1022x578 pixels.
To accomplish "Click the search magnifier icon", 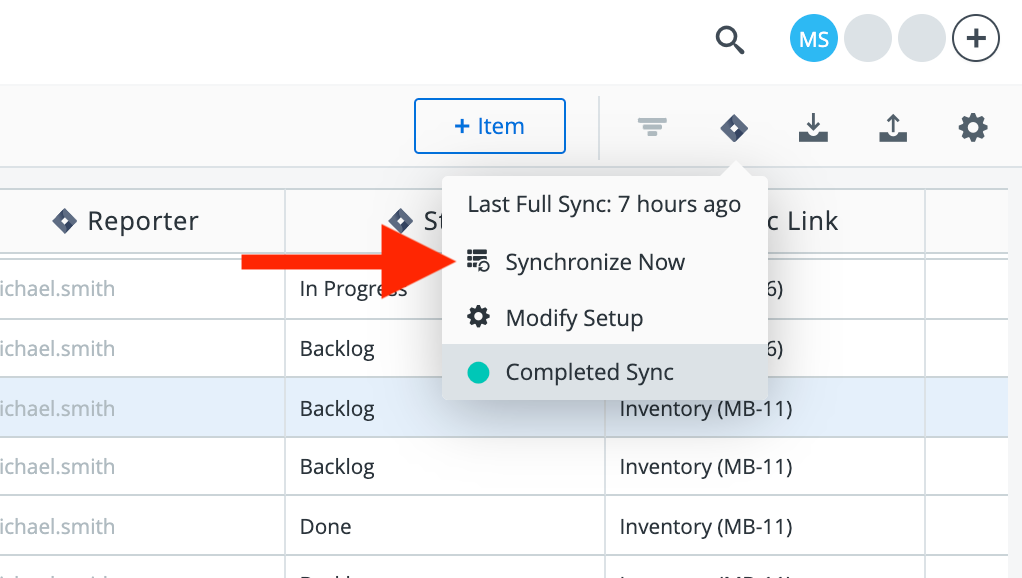I will [x=731, y=40].
